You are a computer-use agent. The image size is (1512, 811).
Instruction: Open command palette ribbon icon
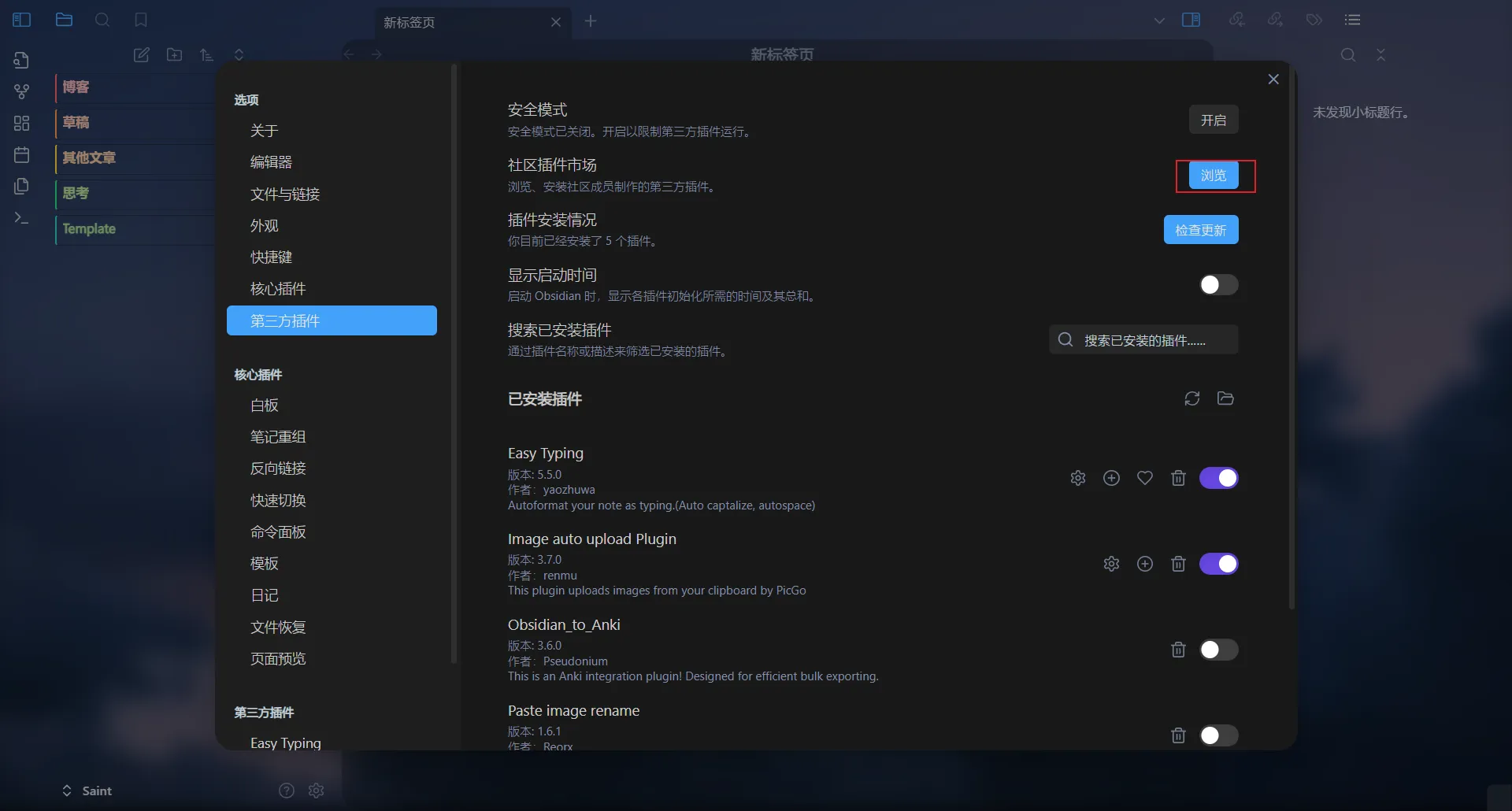(22, 218)
